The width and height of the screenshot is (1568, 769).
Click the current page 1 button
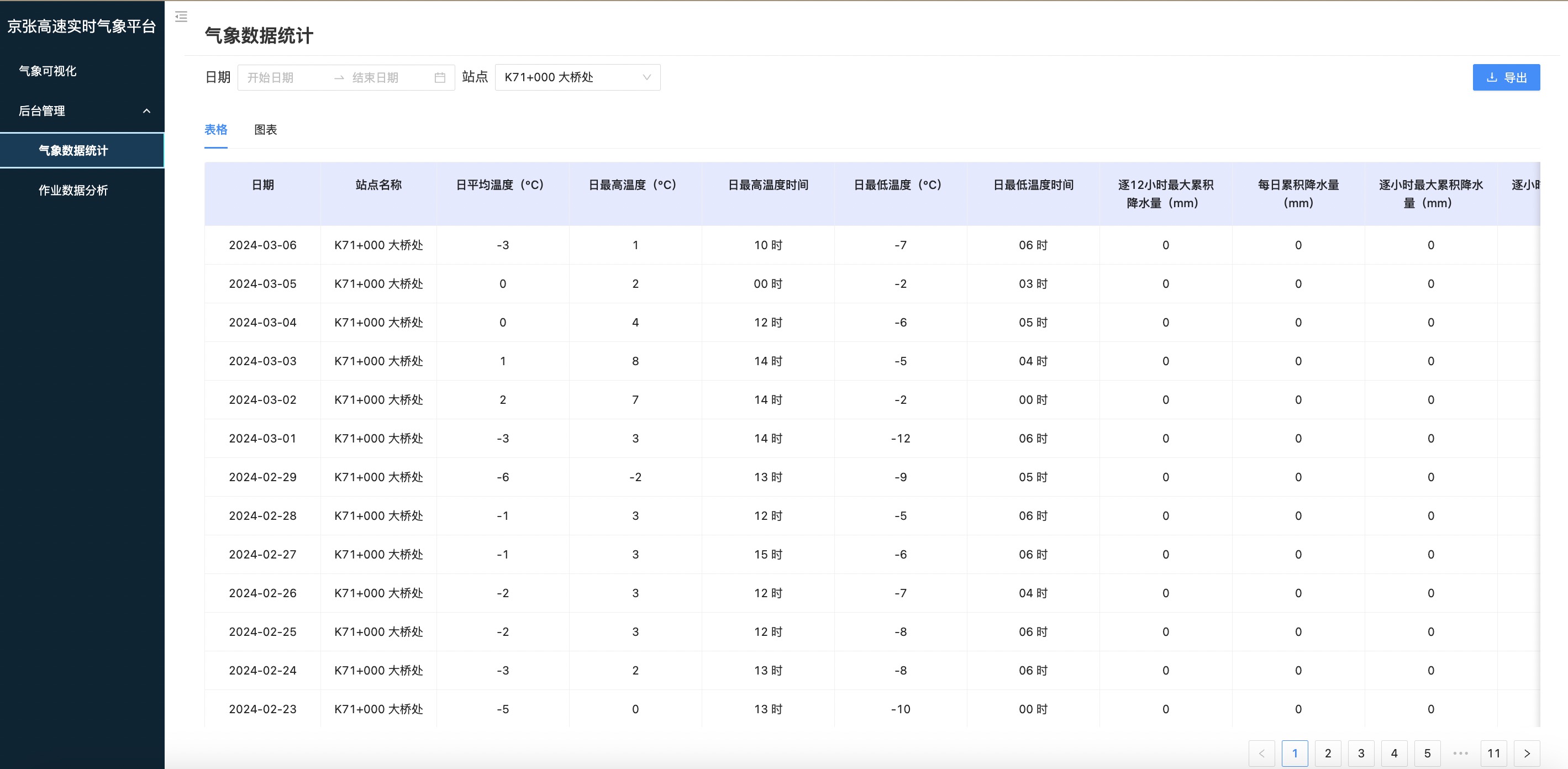(x=1295, y=753)
